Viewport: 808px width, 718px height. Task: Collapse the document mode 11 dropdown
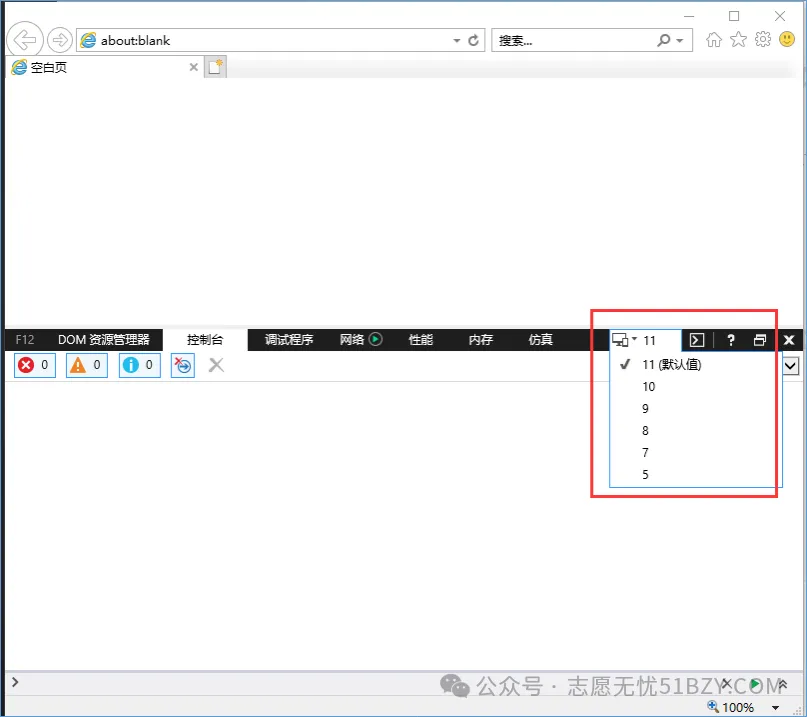645,340
